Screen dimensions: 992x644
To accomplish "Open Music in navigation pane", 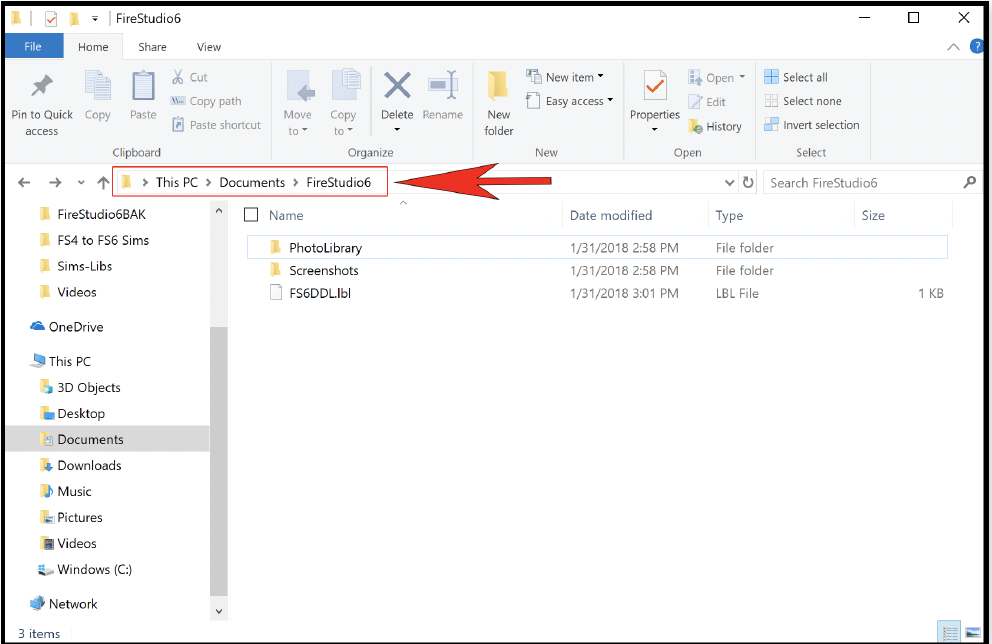I will 75,492.
